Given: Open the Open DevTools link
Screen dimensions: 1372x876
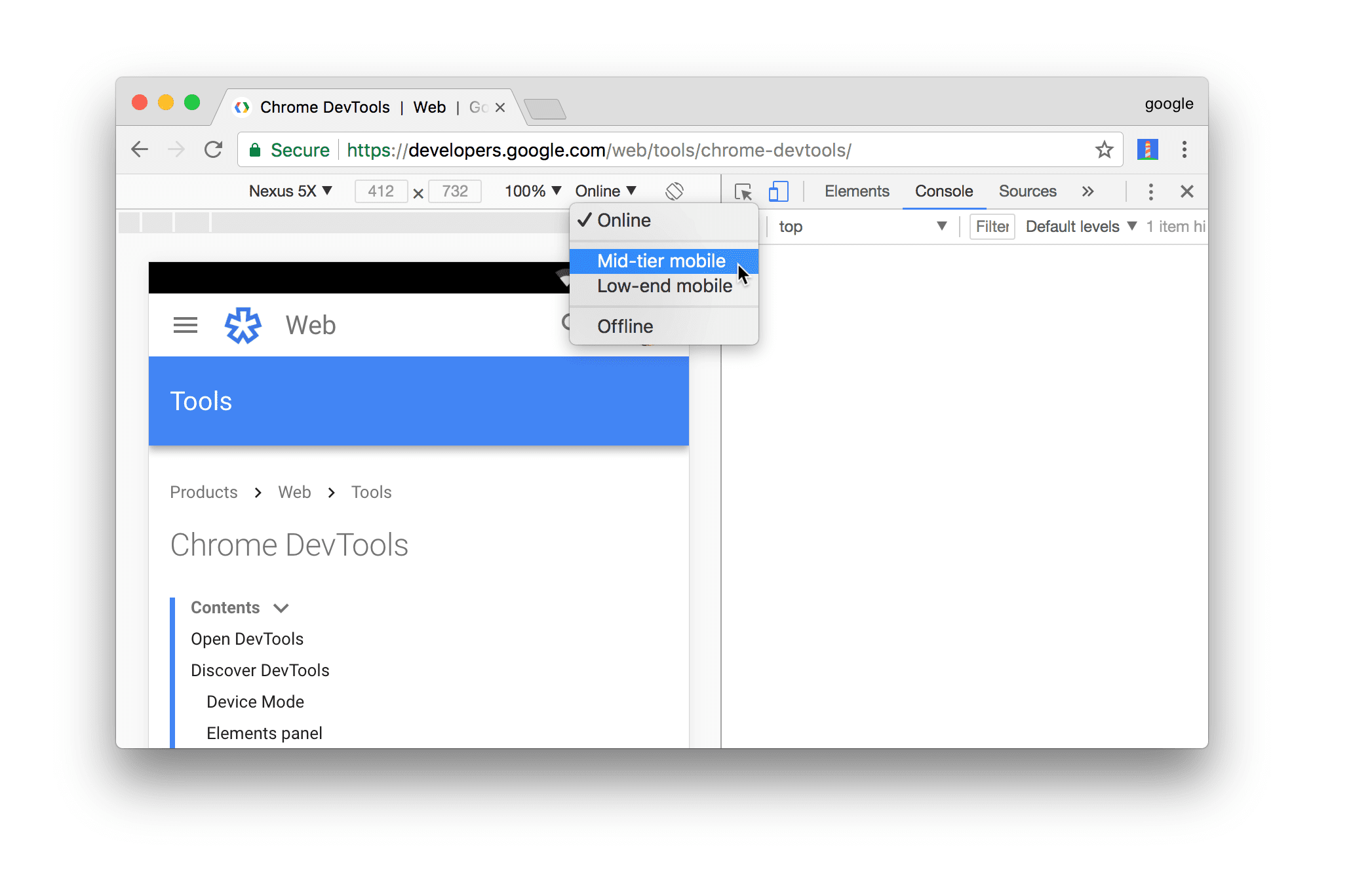Looking at the screenshot, I should click(247, 639).
